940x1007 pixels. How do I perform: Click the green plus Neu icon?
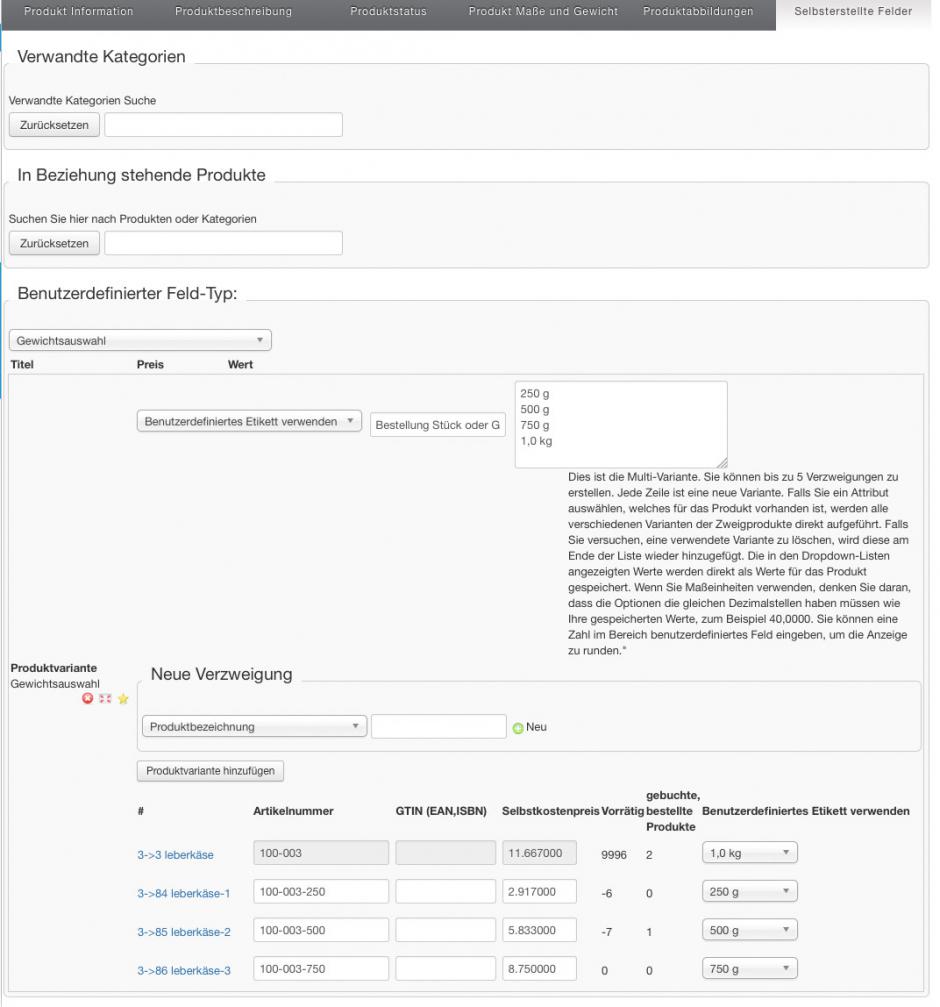pyautogui.click(x=518, y=727)
